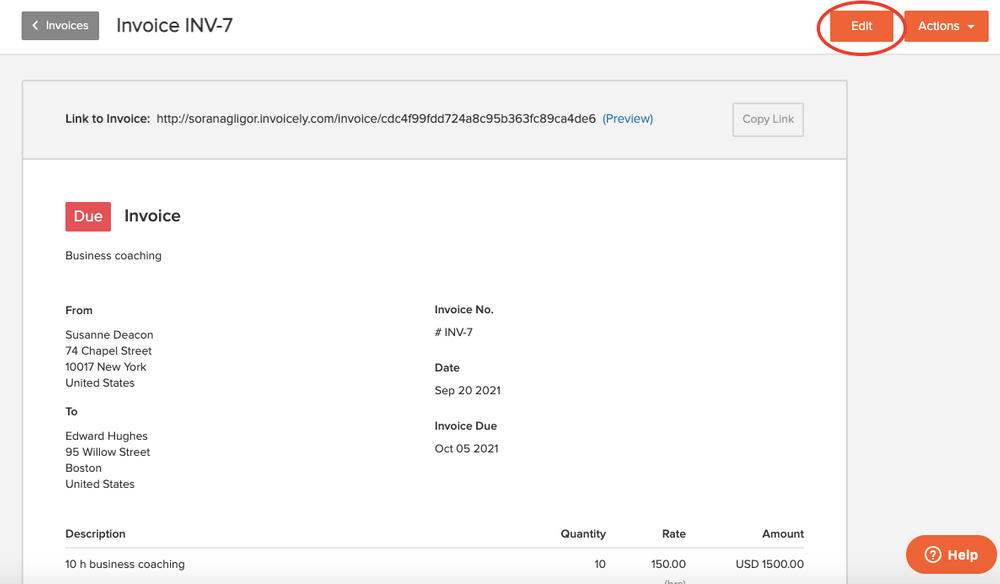Open the invoice Preview link

click(x=627, y=118)
